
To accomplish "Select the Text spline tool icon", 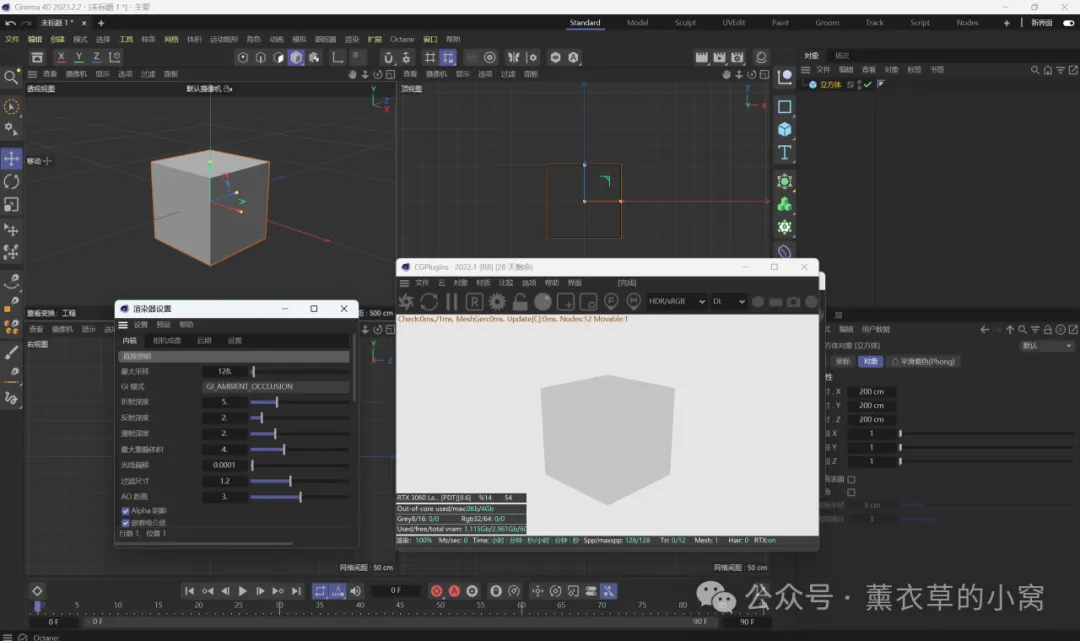I will click(x=785, y=153).
